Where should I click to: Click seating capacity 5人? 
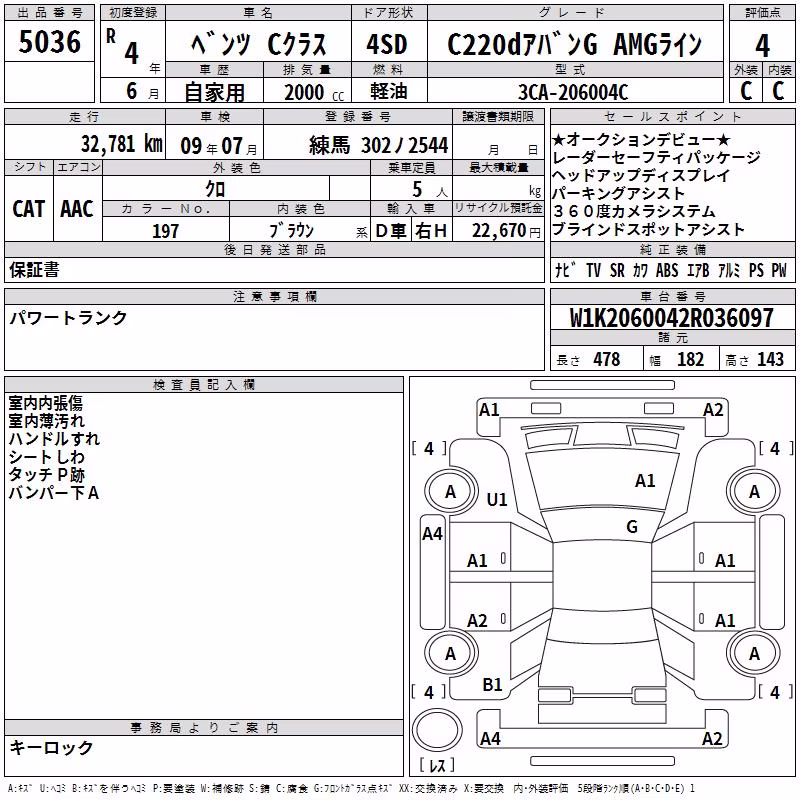(x=430, y=189)
